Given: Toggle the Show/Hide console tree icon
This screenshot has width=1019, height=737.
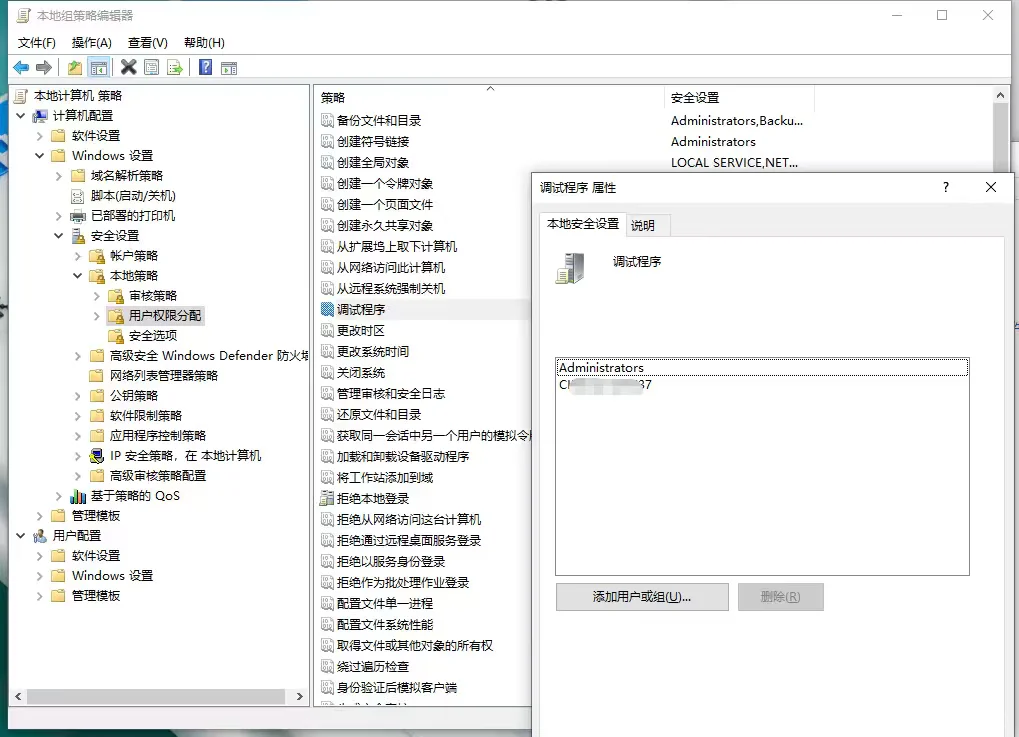Looking at the screenshot, I should point(99,67).
